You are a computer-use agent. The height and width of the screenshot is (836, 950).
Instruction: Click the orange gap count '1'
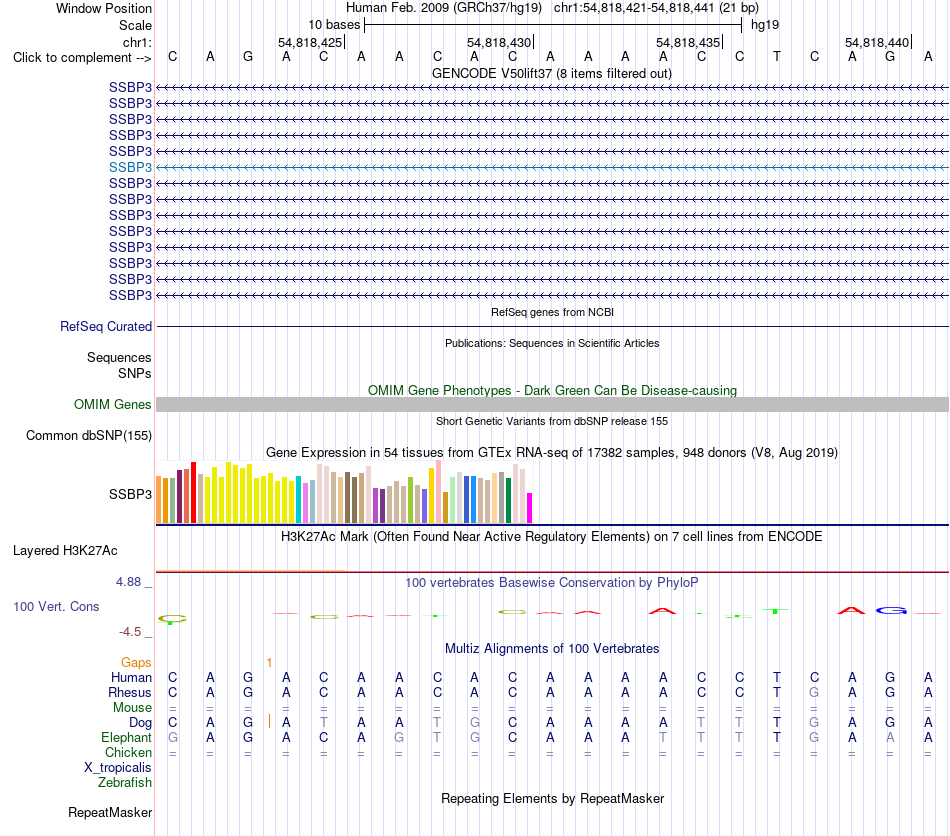[x=269, y=663]
